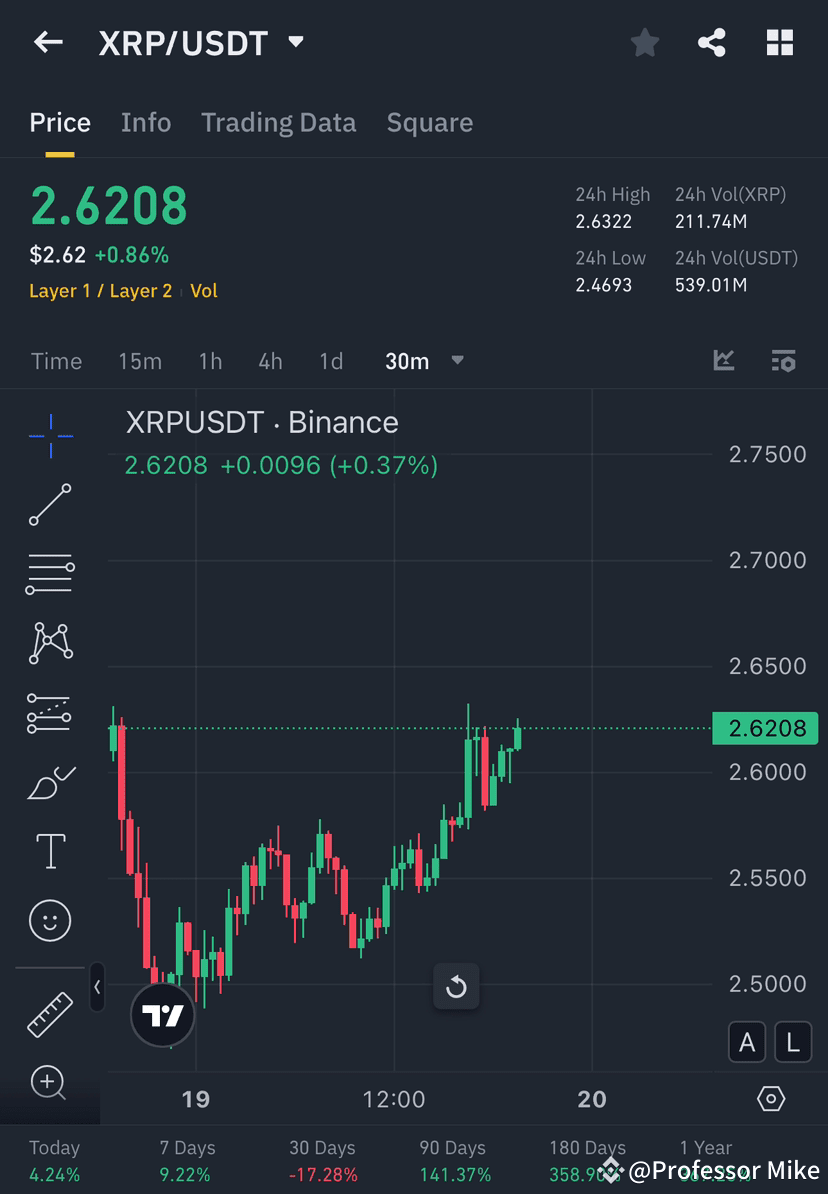Select the ruler measurement tool
The height and width of the screenshot is (1194, 828).
[x=50, y=1013]
